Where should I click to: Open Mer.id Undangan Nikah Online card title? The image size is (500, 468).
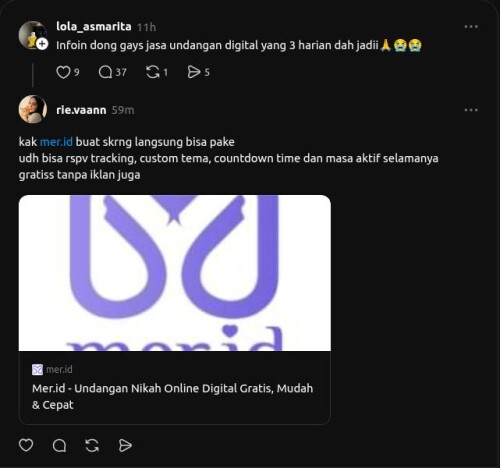172,397
